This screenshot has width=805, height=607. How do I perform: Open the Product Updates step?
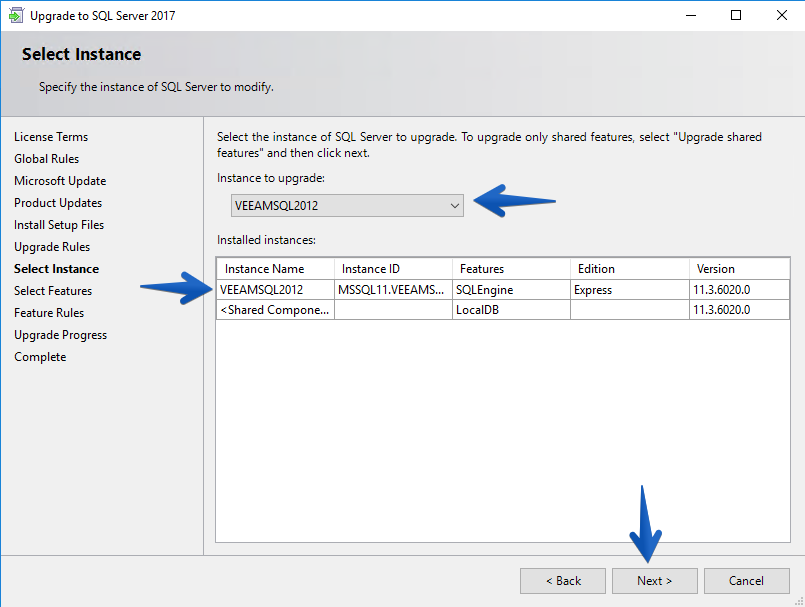point(58,203)
